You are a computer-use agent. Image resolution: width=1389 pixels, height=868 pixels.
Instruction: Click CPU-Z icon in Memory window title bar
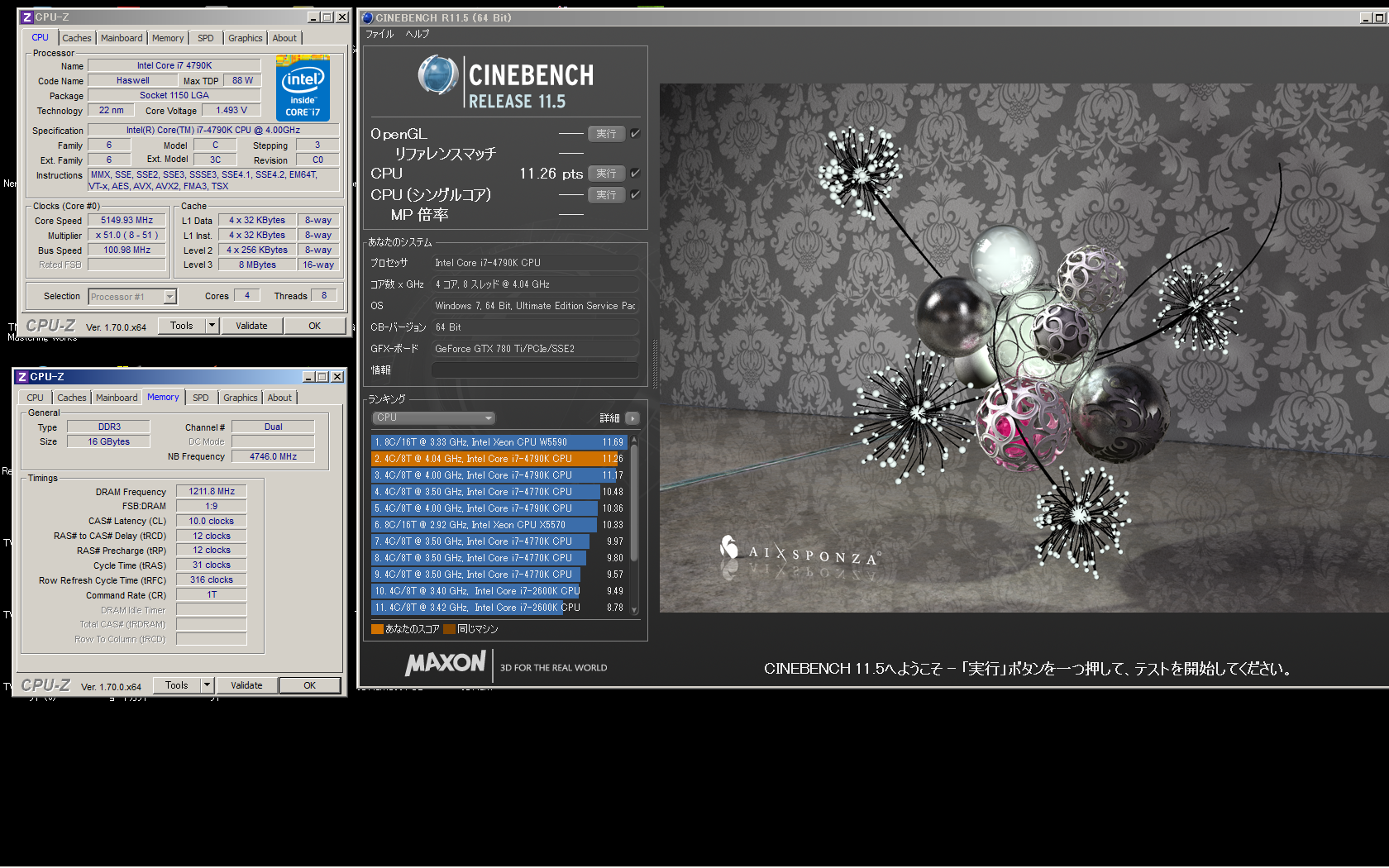click(x=22, y=377)
